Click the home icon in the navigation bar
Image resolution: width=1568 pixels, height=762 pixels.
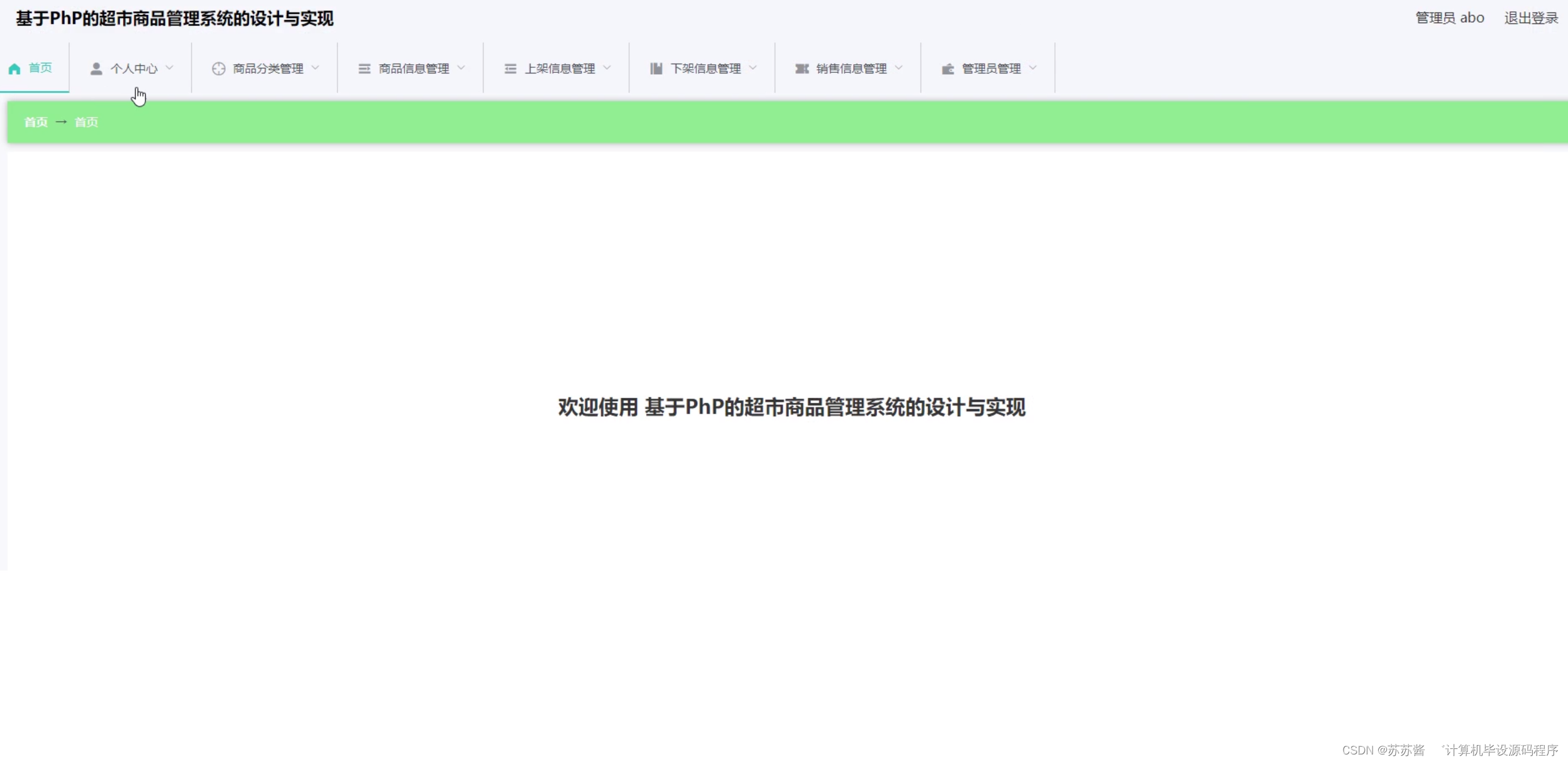coord(14,69)
